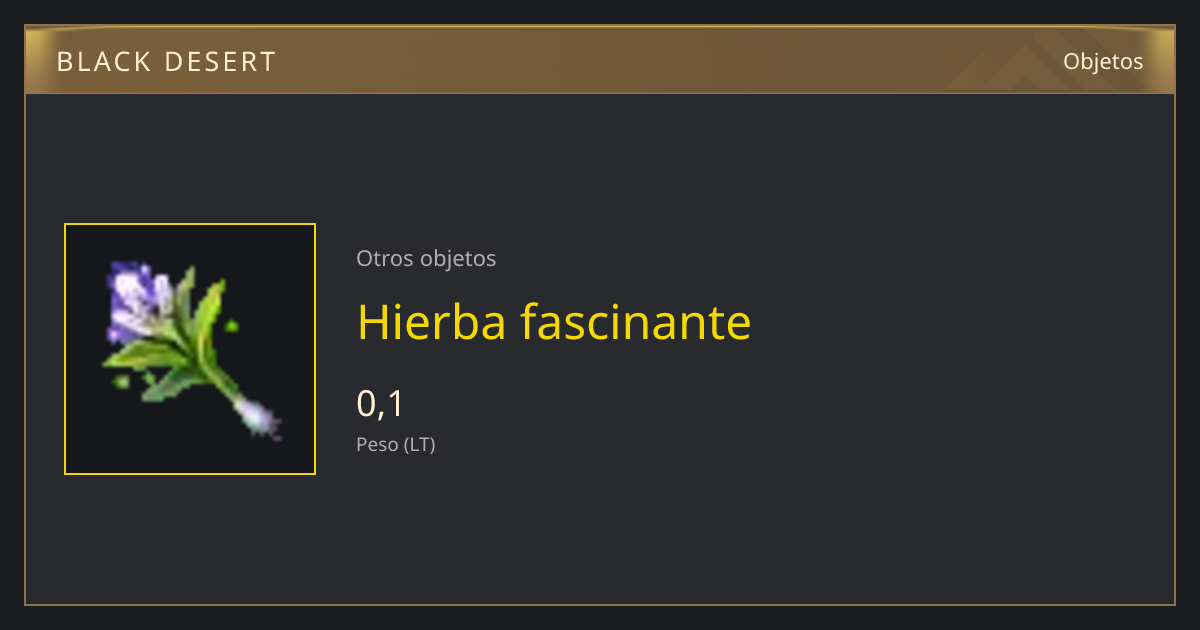Select the Otros objetos category text
Viewport: 1200px width, 630px height.
coord(426,258)
